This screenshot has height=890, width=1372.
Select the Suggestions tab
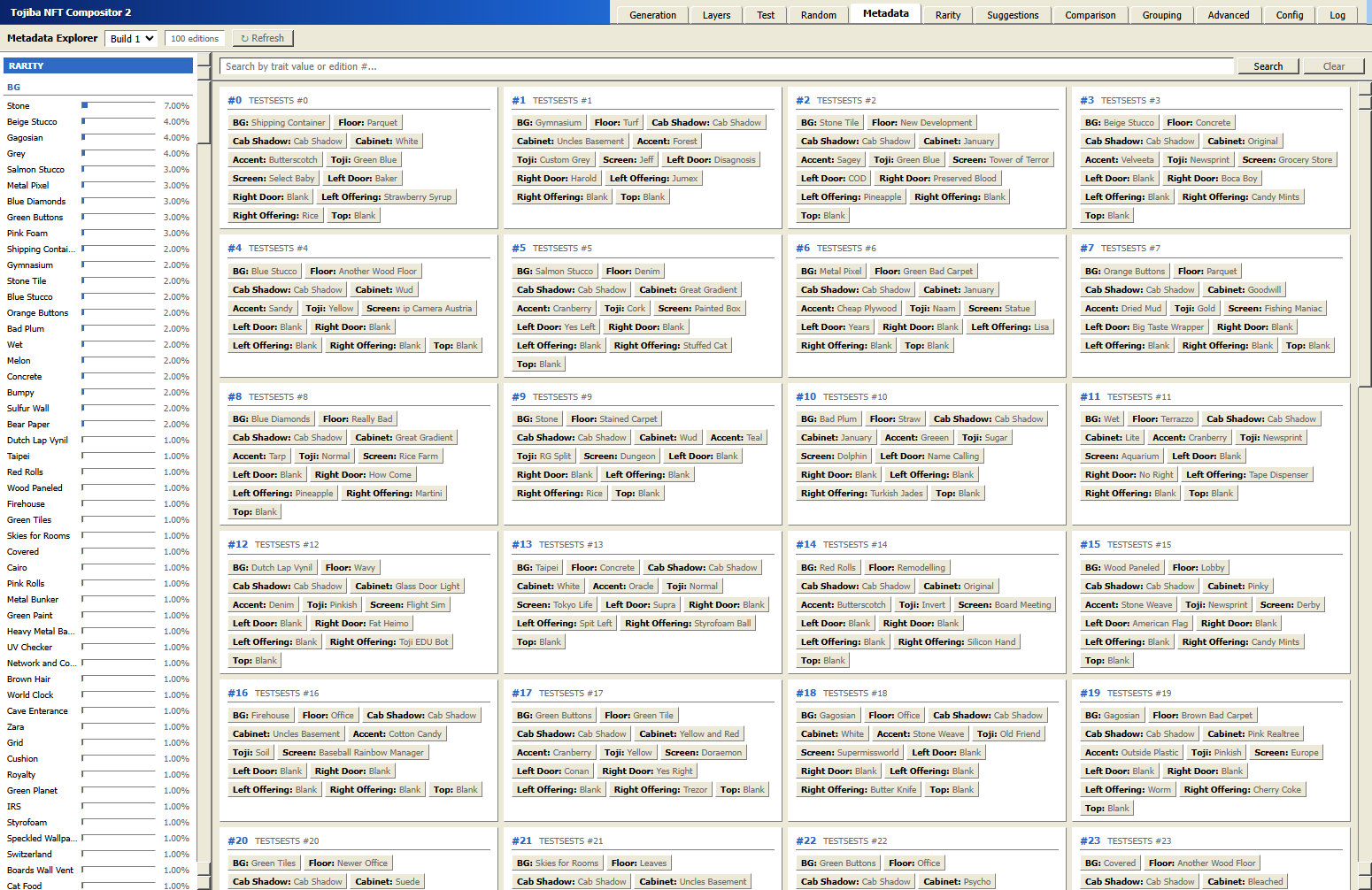coord(1013,15)
